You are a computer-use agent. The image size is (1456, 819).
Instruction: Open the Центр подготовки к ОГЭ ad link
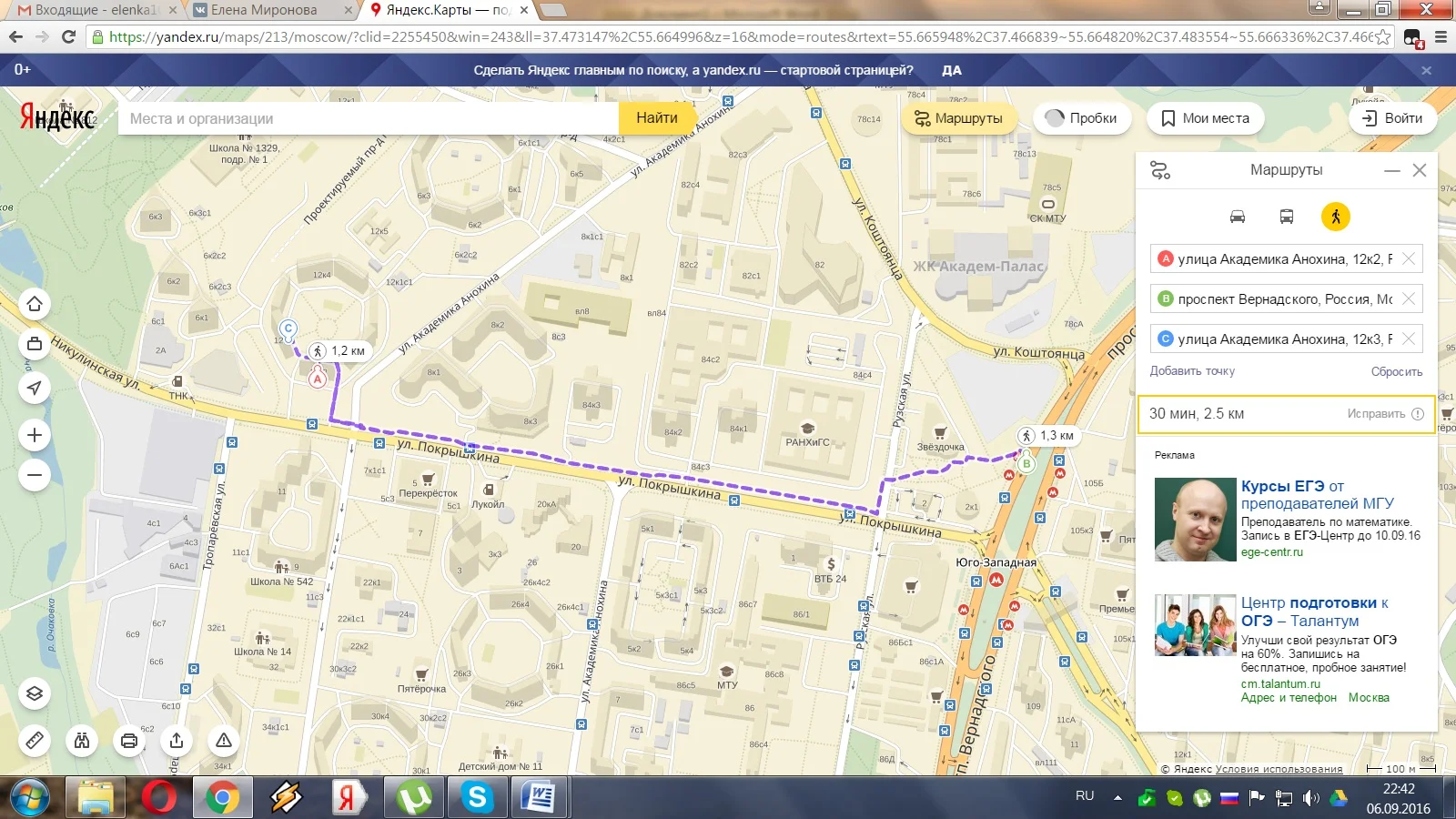click(1315, 612)
